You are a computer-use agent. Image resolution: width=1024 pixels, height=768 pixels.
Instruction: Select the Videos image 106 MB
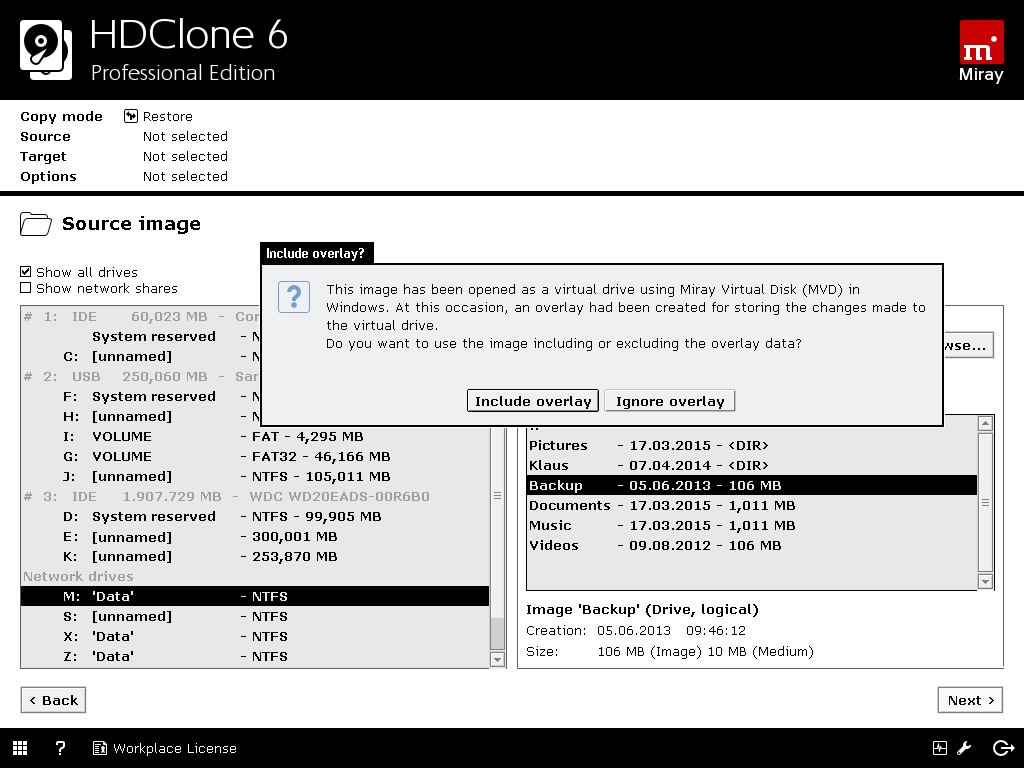(x=752, y=545)
